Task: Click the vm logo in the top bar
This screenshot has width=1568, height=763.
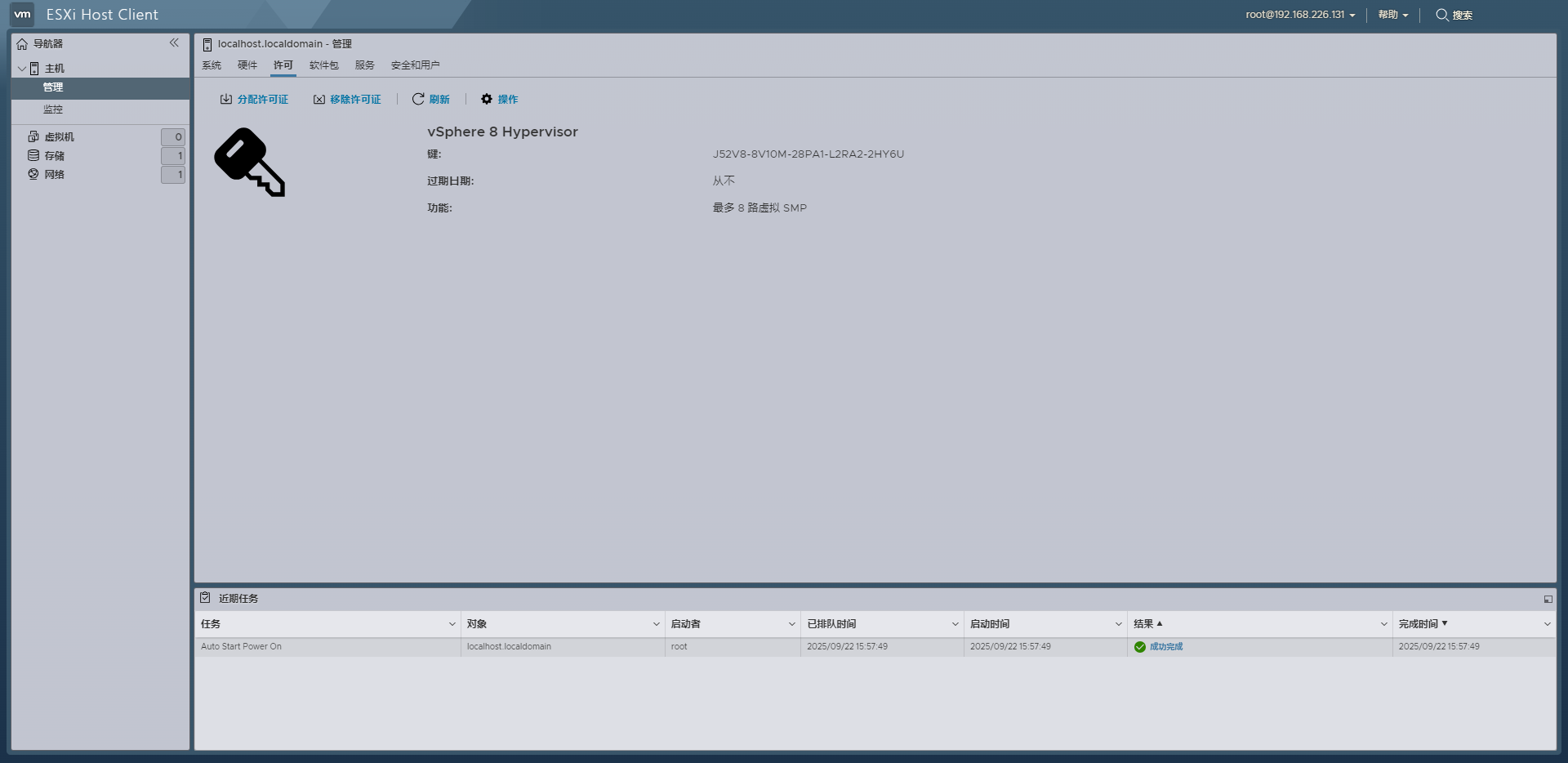Action: (21, 14)
